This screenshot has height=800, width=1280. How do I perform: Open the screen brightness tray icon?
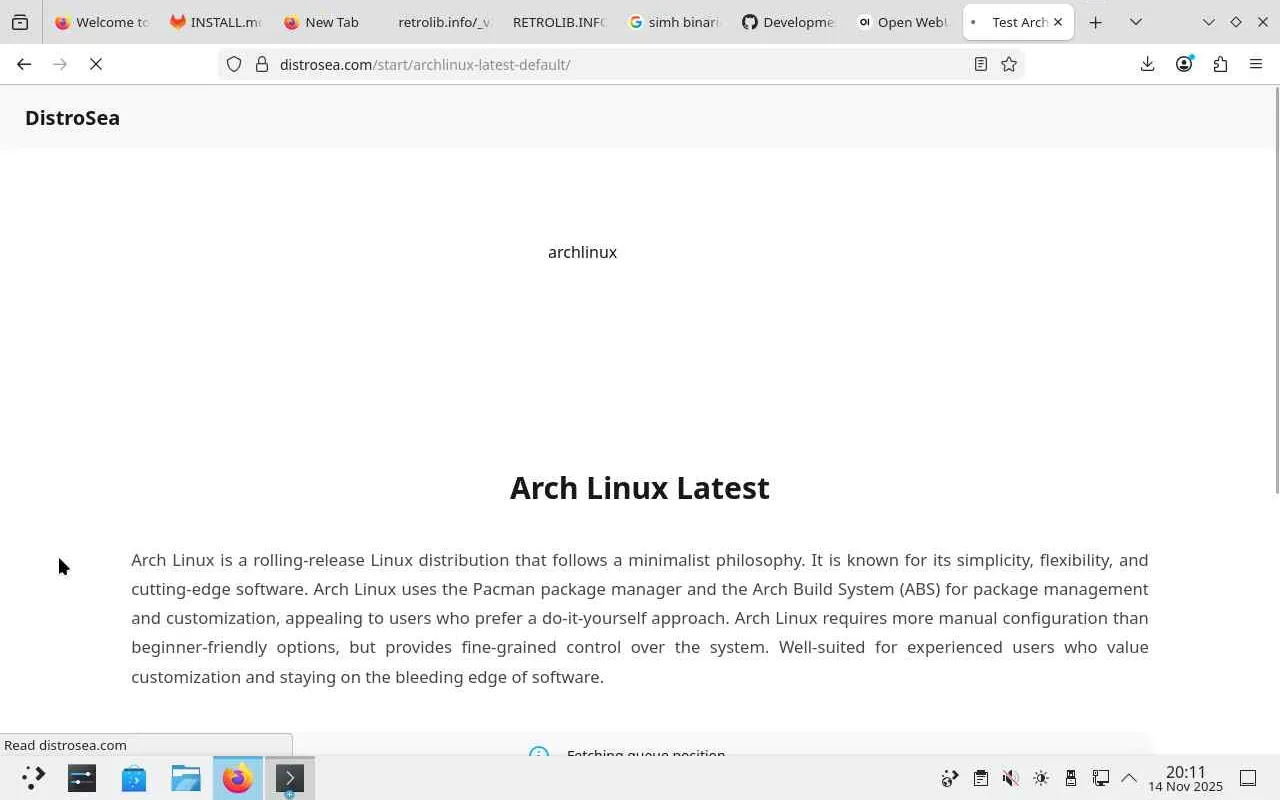1041,778
